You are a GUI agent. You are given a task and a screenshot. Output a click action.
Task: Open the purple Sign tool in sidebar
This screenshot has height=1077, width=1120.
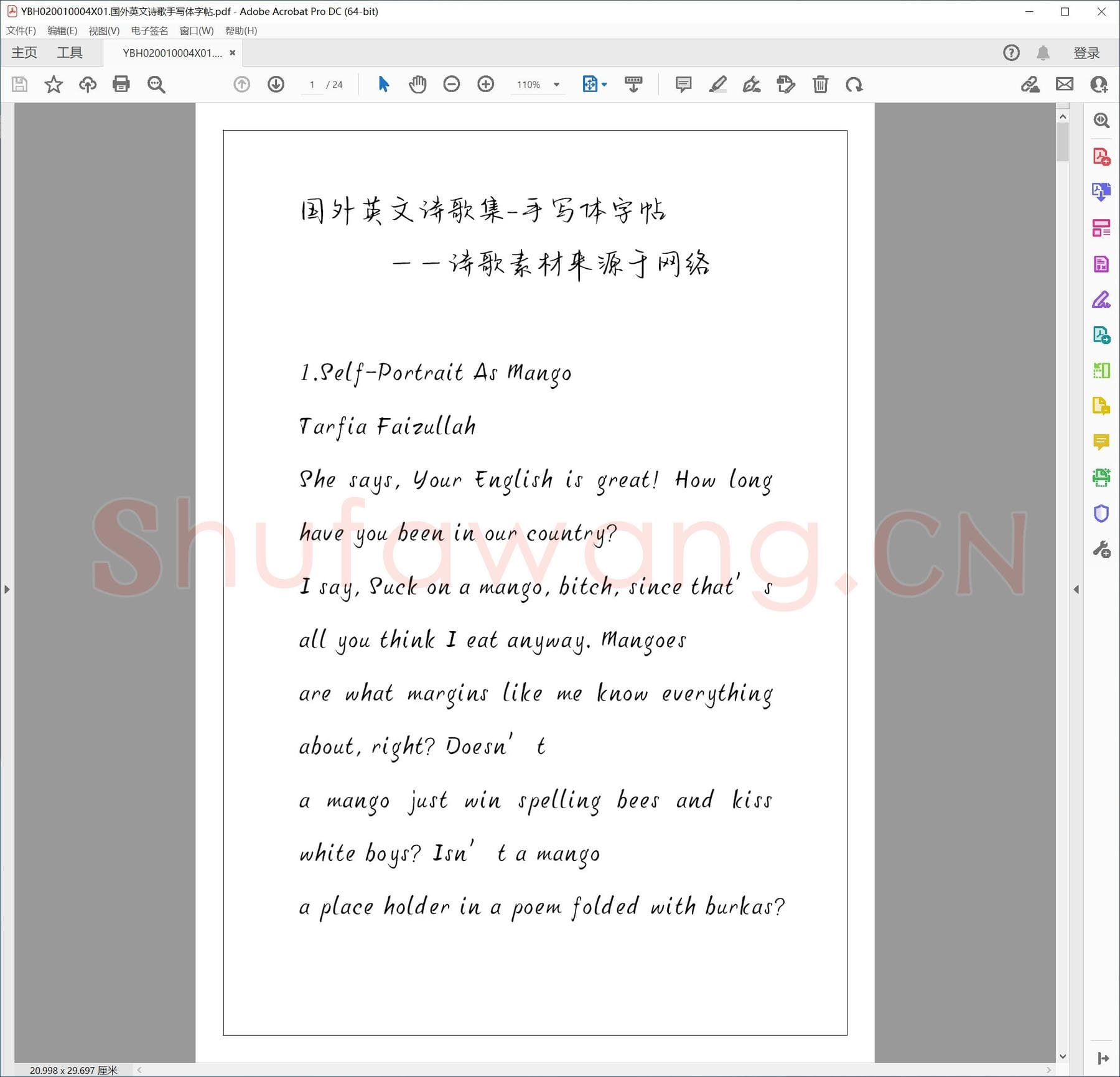coord(1101,300)
